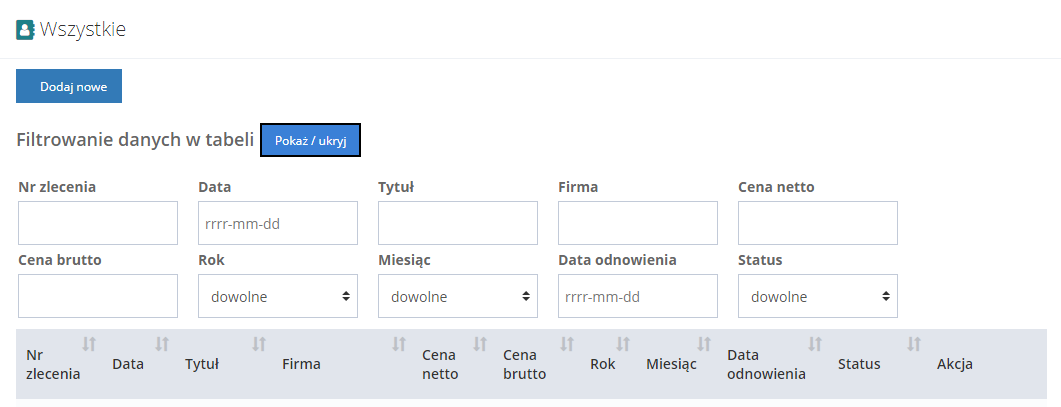Sort by Data odnowienia column icon
The image size is (1061, 407).
(x=815, y=344)
